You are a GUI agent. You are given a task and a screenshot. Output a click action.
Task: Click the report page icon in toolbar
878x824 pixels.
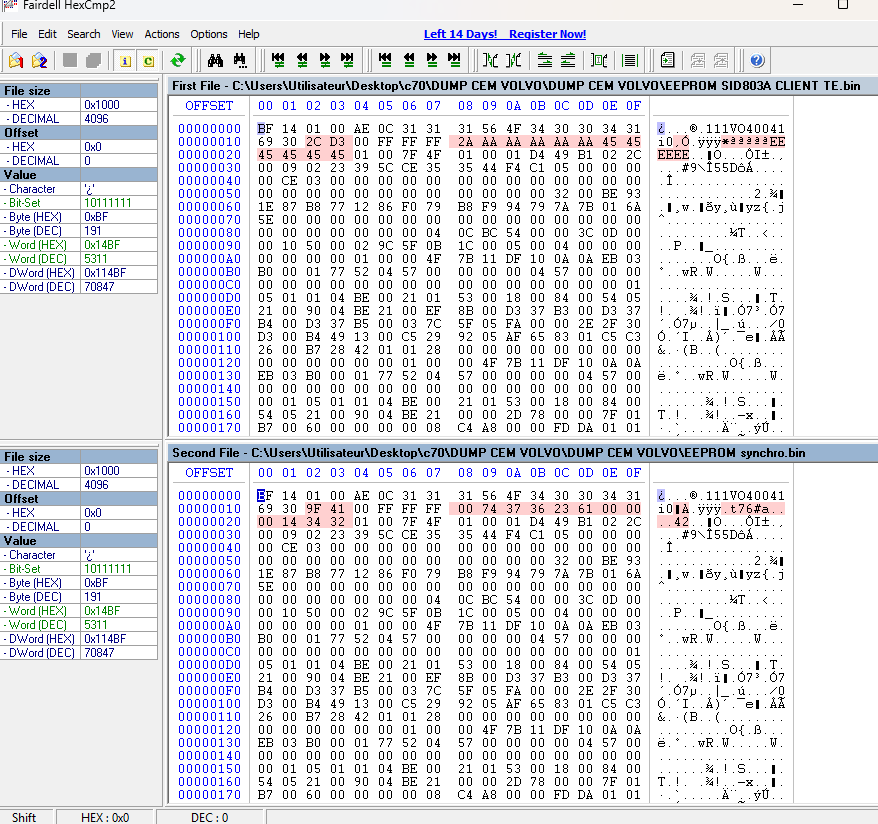tap(668, 60)
